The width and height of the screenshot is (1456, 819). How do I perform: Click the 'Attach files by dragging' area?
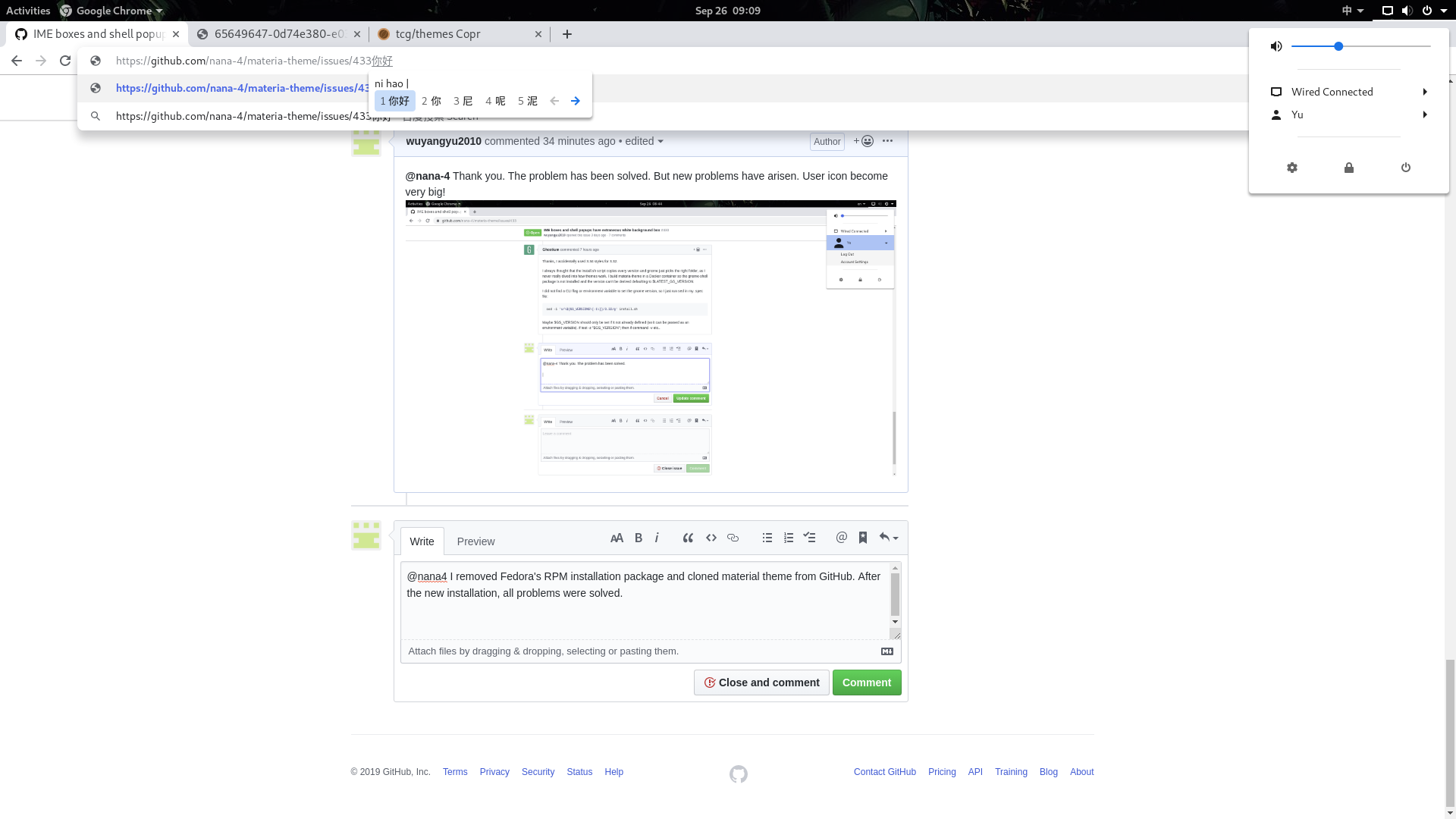click(x=543, y=651)
